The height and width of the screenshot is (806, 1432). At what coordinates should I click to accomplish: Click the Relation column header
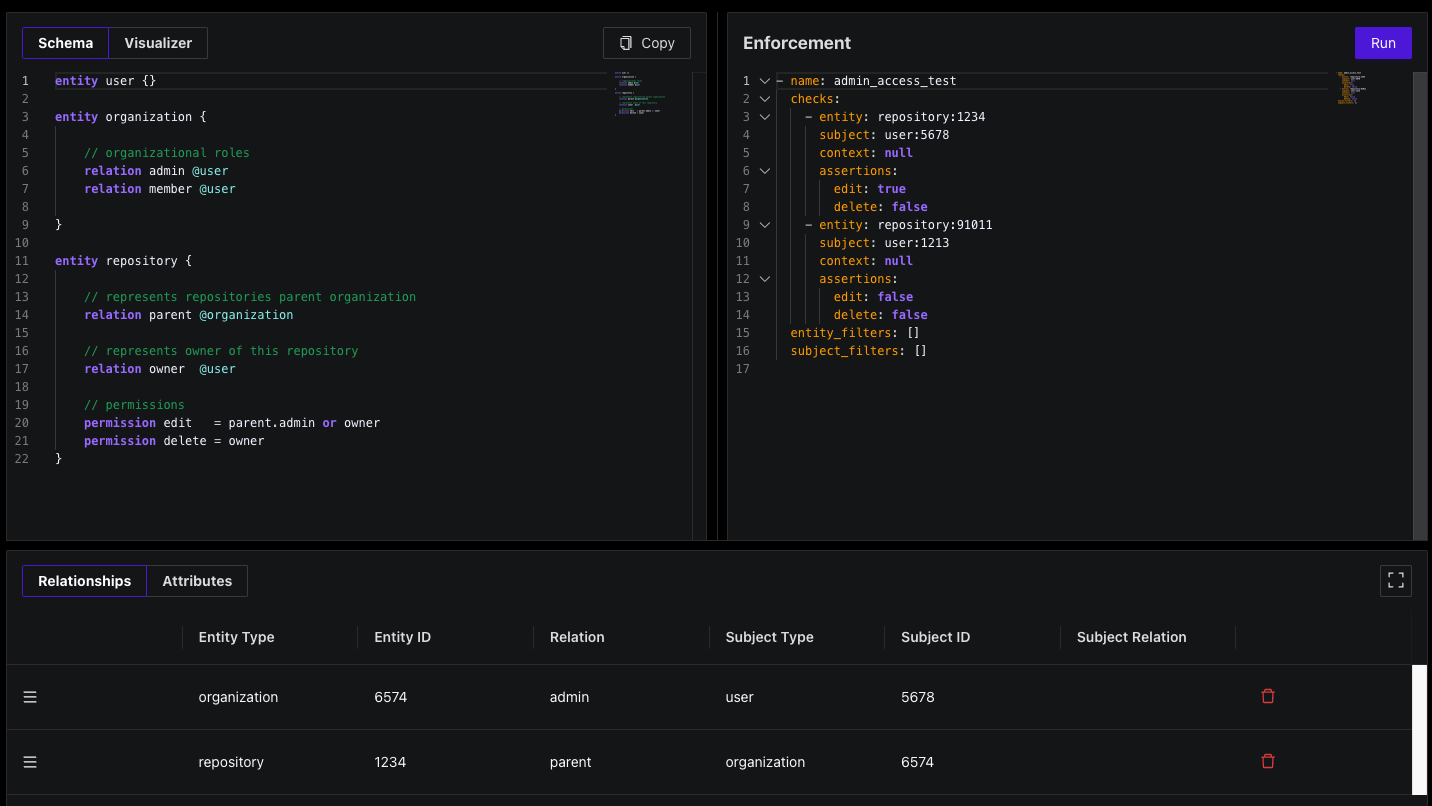tap(577, 637)
